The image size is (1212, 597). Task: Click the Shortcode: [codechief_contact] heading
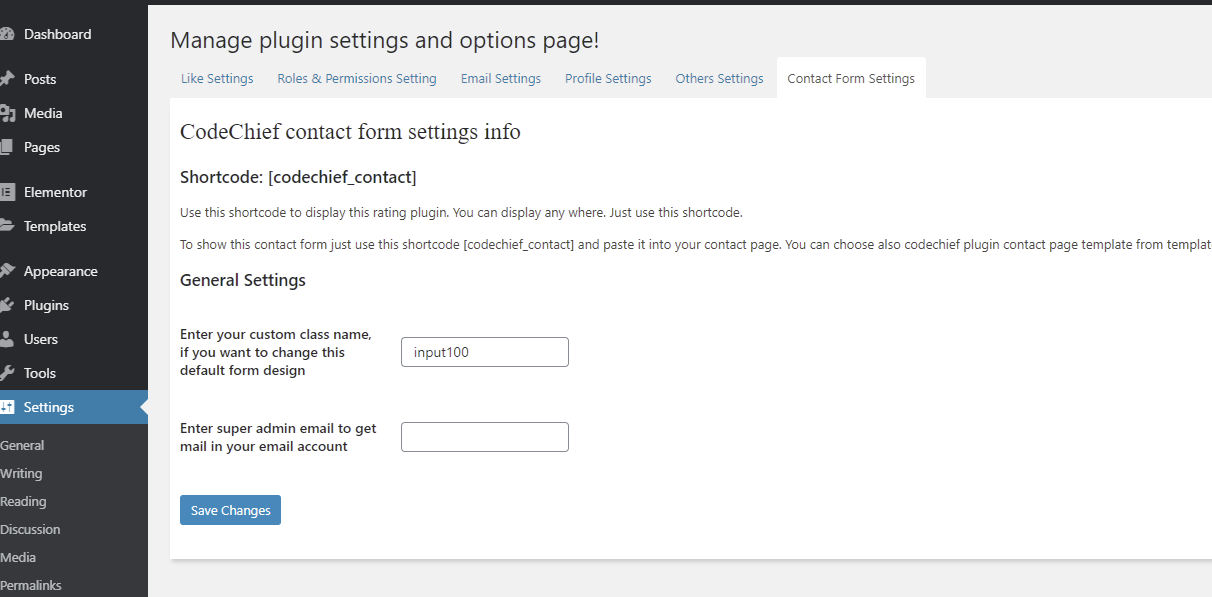click(298, 177)
